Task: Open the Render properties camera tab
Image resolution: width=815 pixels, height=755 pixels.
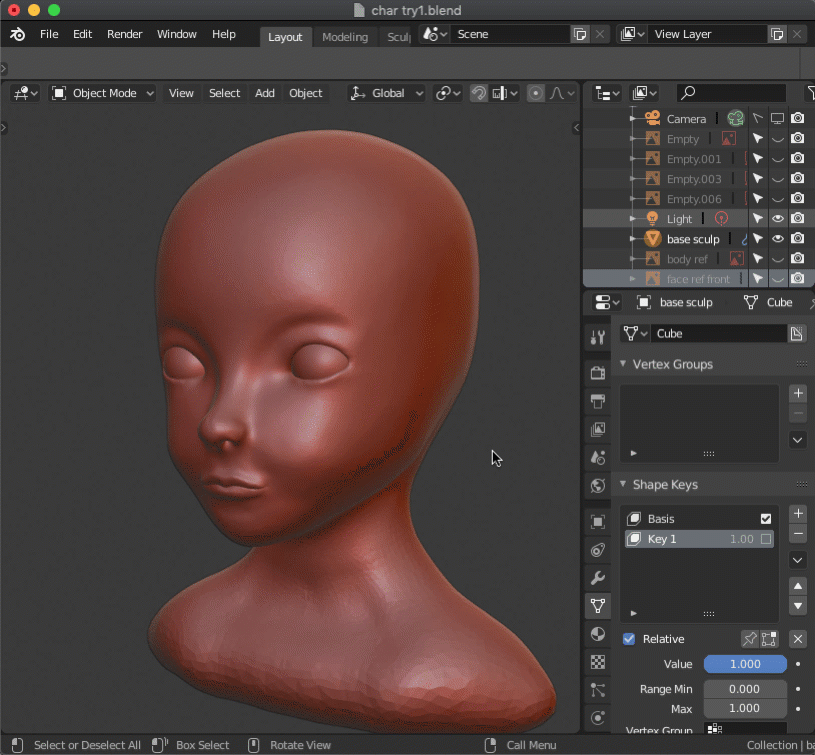Action: (598, 373)
